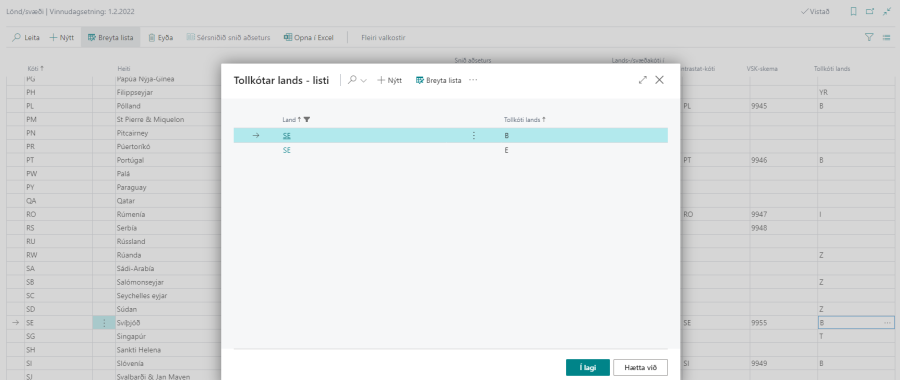This screenshot has height=380, width=900.
Task: Open the filter pane icon
Action: [x=869, y=37]
